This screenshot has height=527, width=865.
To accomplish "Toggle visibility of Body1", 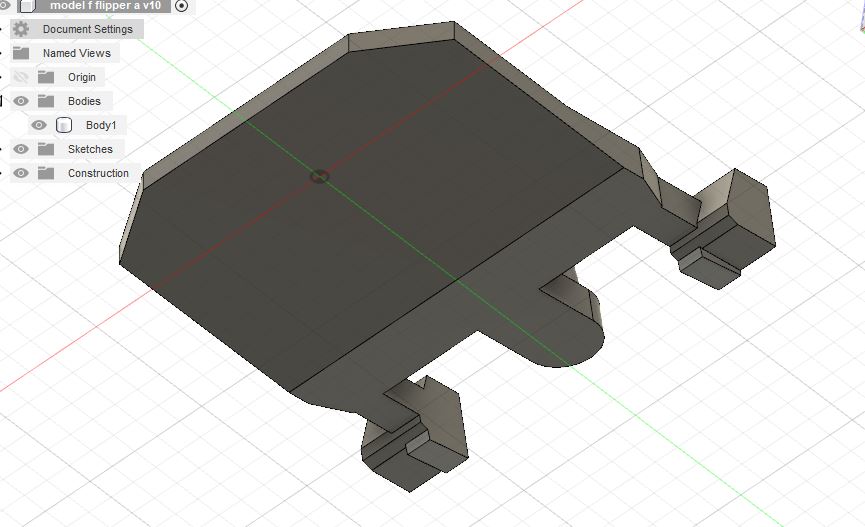I will (39, 125).
